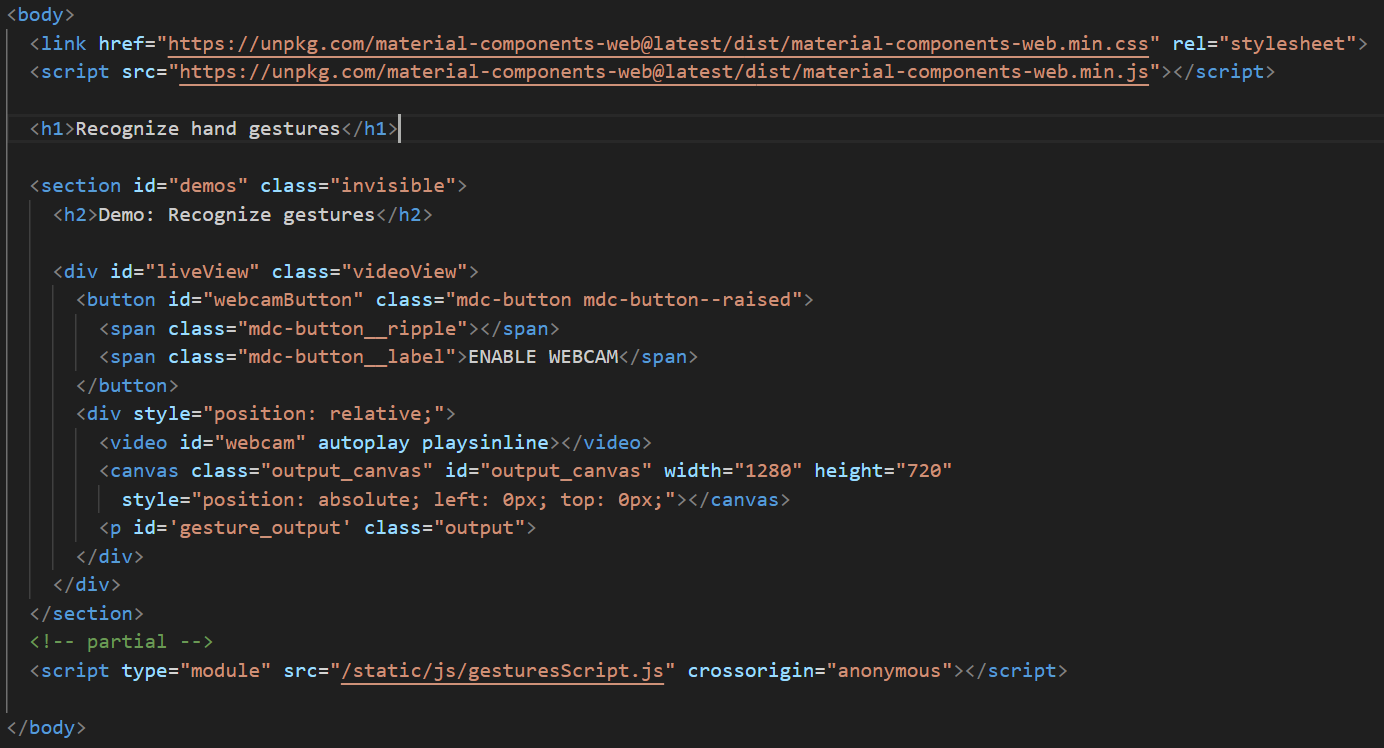Open the material-components-web CSS stylesheet URL

(x=660, y=43)
